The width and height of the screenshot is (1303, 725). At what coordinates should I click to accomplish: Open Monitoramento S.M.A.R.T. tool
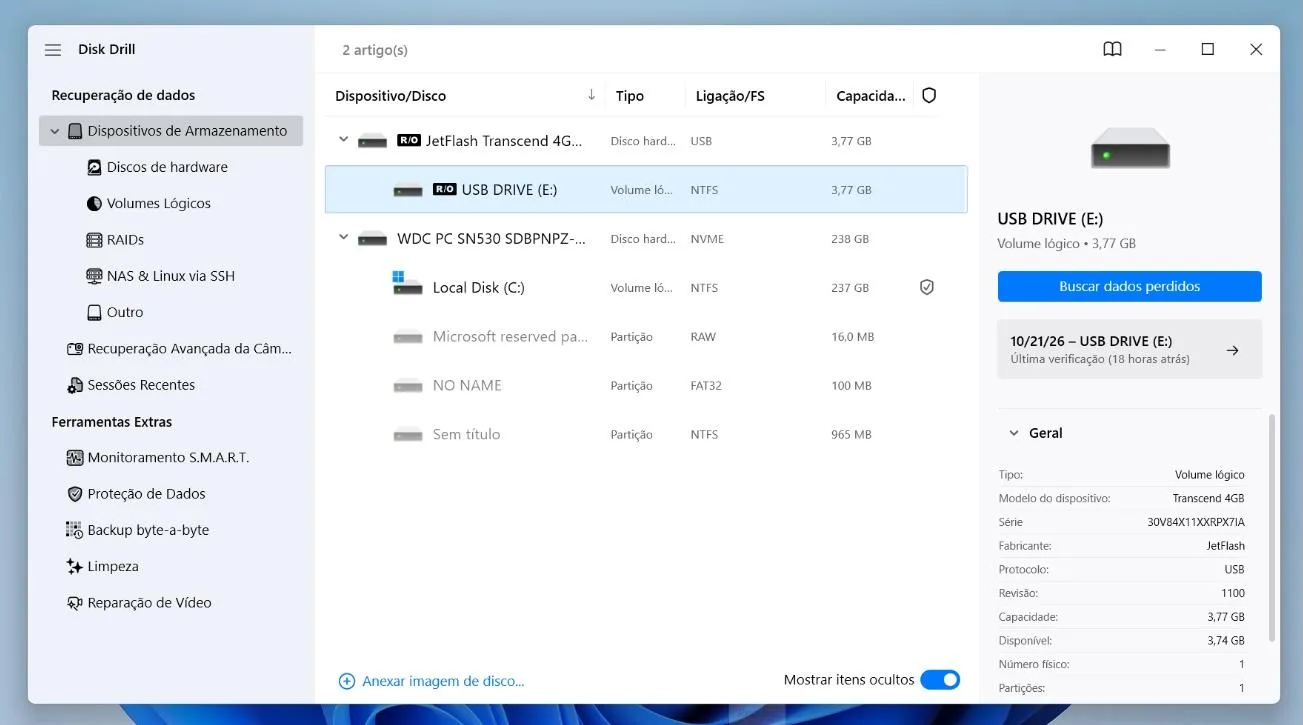(158, 457)
